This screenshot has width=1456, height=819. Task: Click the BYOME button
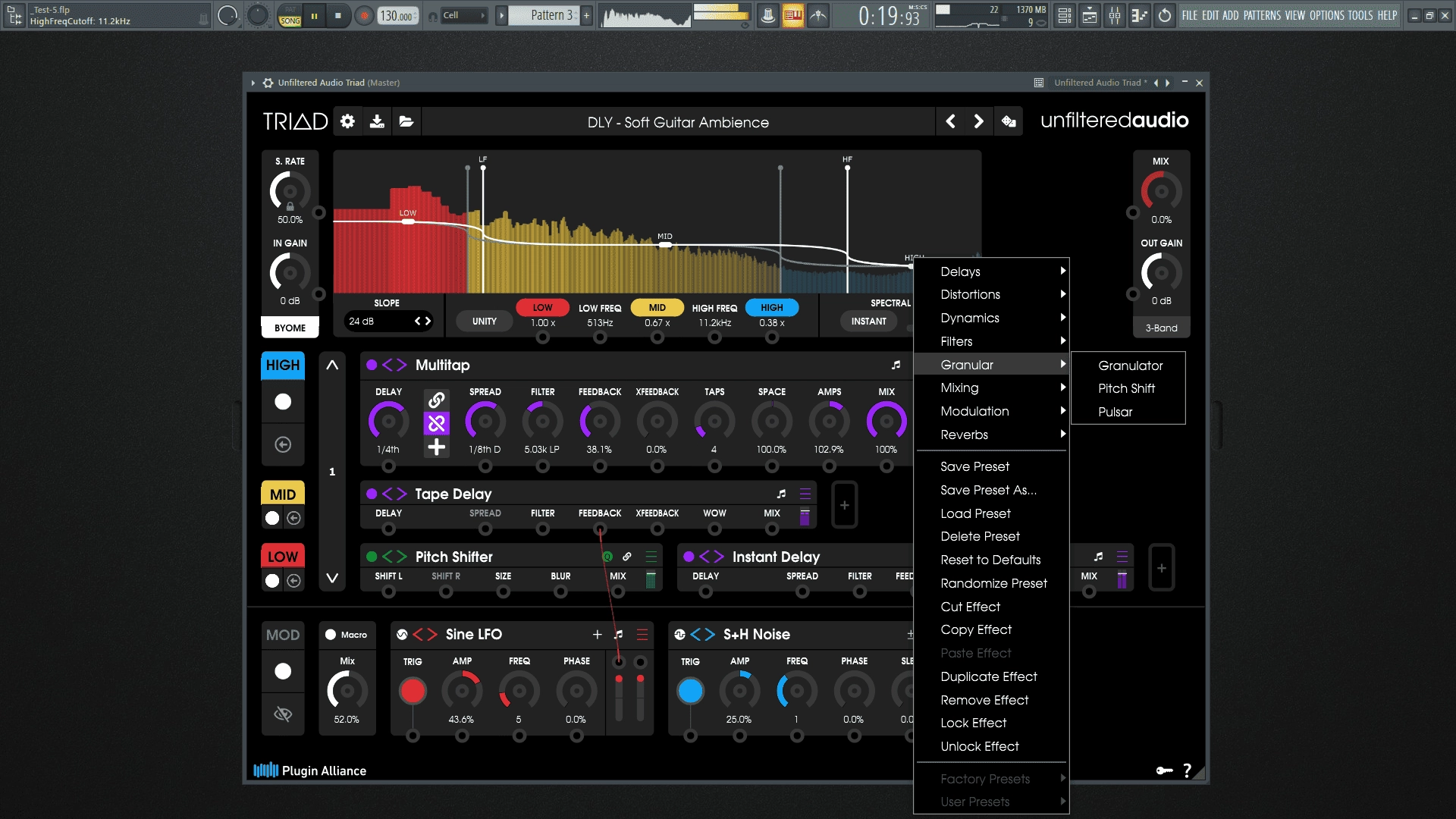click(290, 328)
